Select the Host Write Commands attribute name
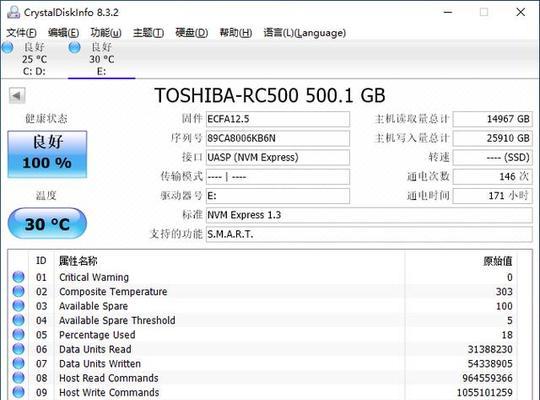 pos(109,392)
